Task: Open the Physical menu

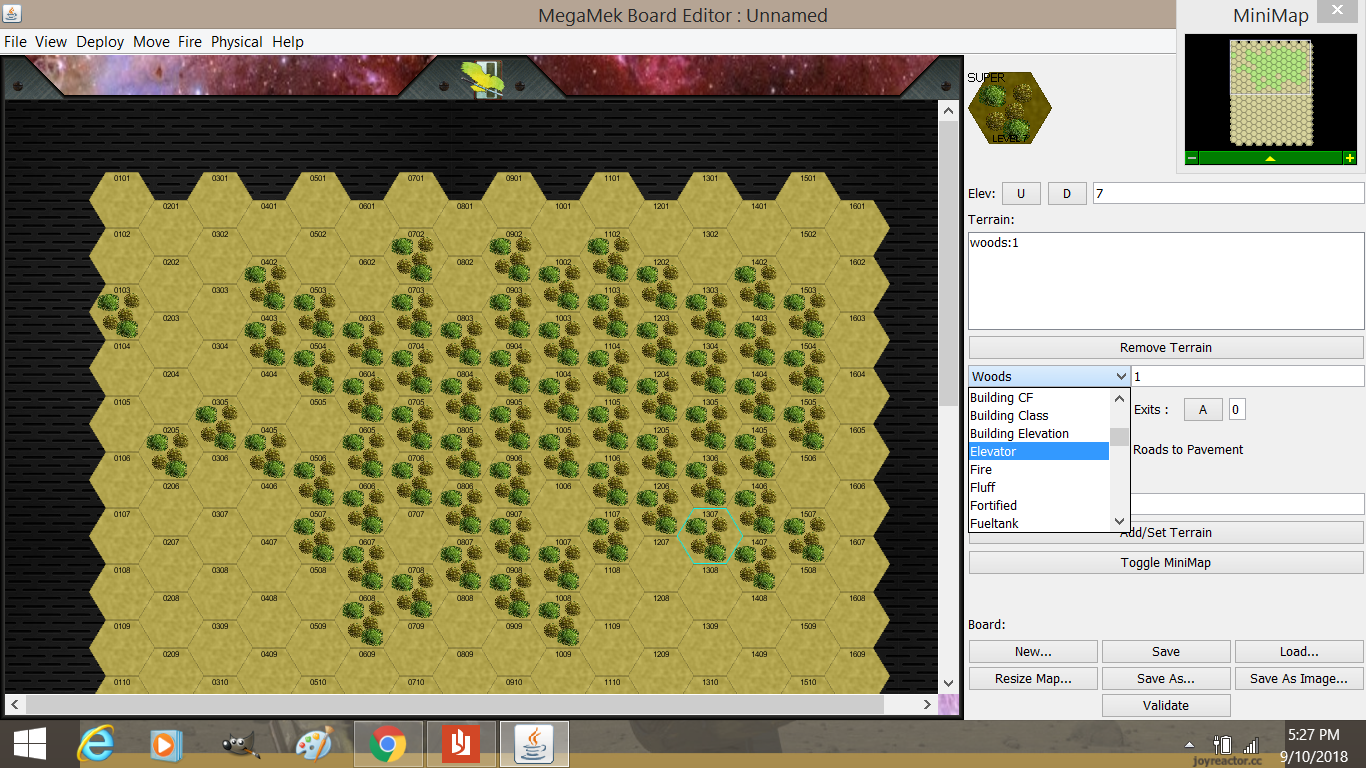Action: pyautogui.click(x=237, y=42)
